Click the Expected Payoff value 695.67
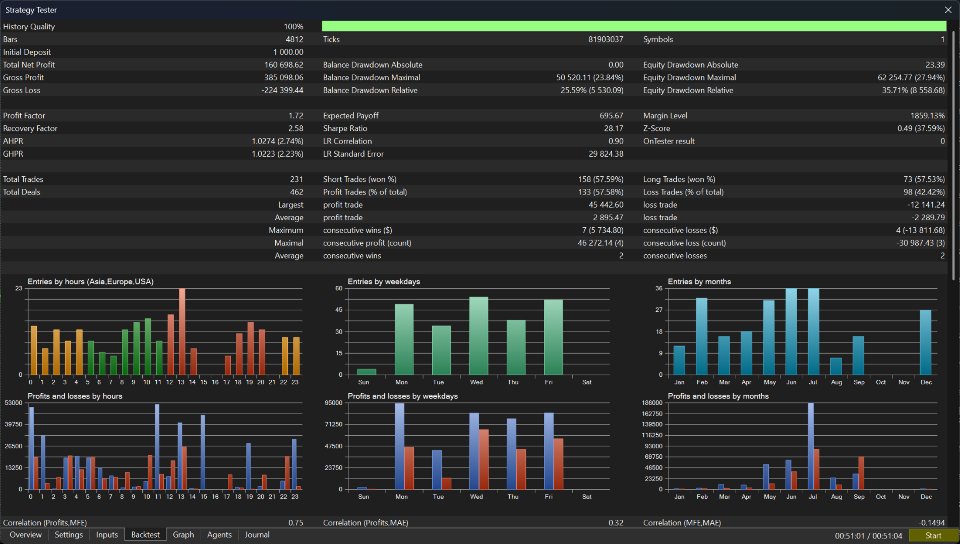This screenshot has width=960, height=544. click(x=611, y=116)
